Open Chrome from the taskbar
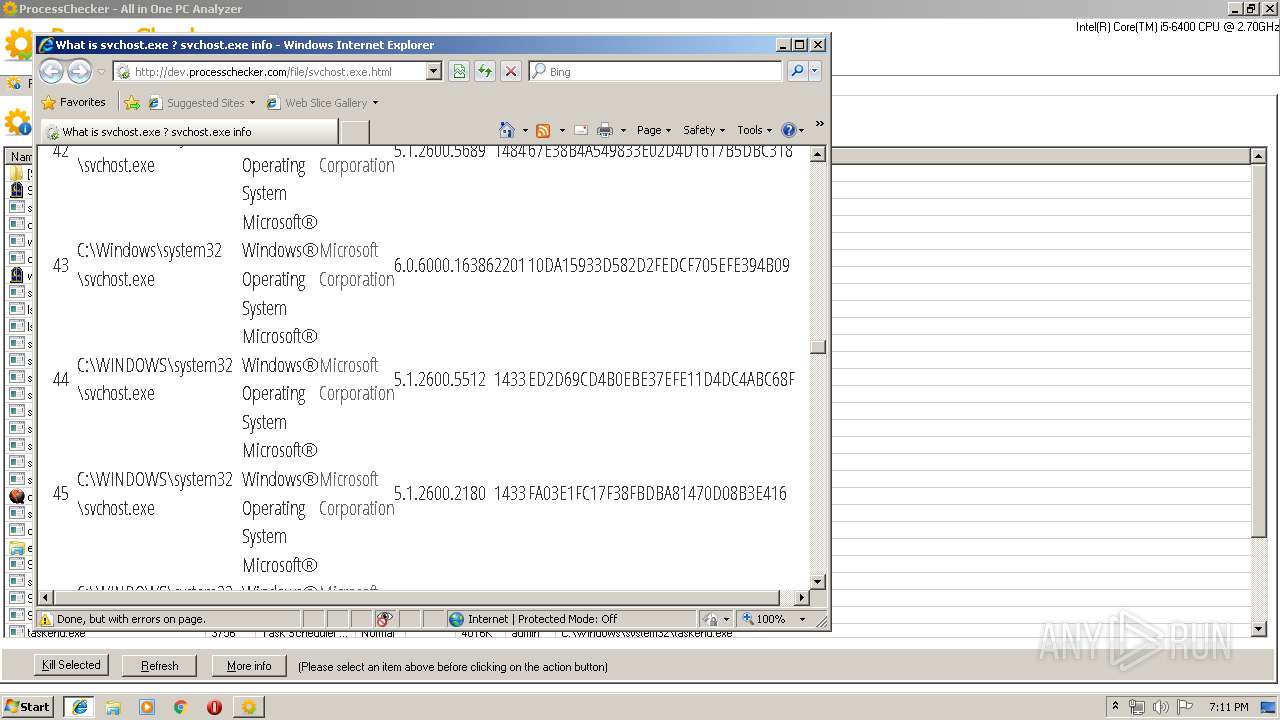The image size is (1280, 720). (181, 706)
